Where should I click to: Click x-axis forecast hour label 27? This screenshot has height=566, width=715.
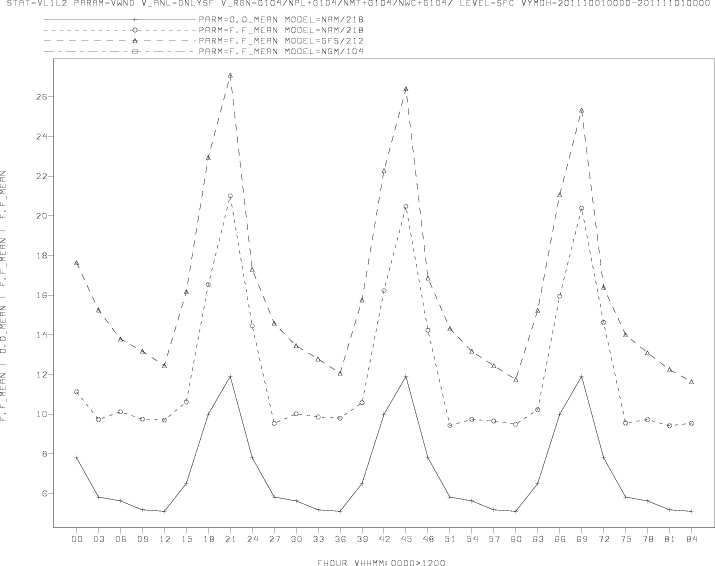pos(274,539)
